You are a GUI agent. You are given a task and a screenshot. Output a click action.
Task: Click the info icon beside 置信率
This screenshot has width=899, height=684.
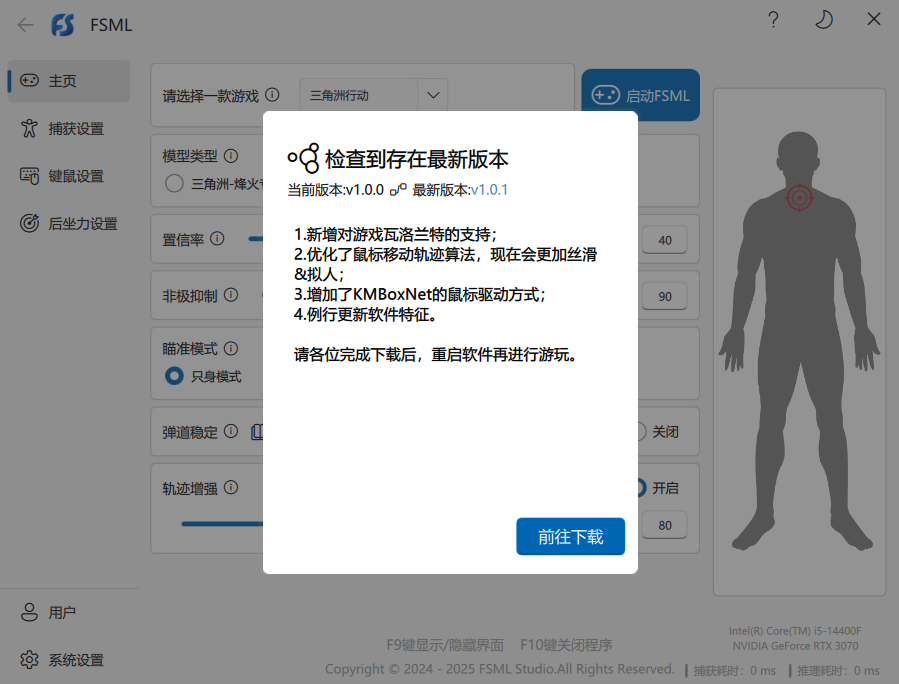coord(218,239)
